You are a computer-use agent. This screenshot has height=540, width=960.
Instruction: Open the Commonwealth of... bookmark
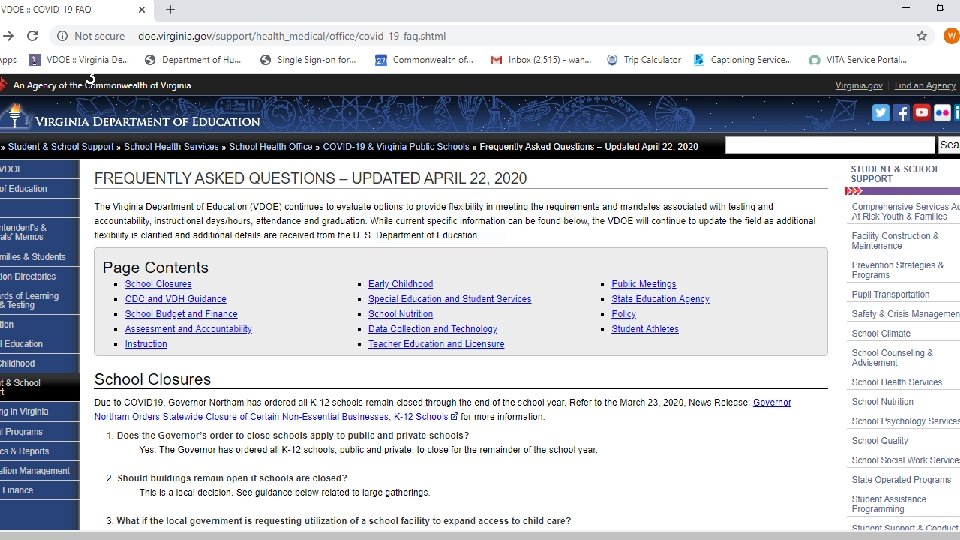pyautogui.click(x=424, y=59)
